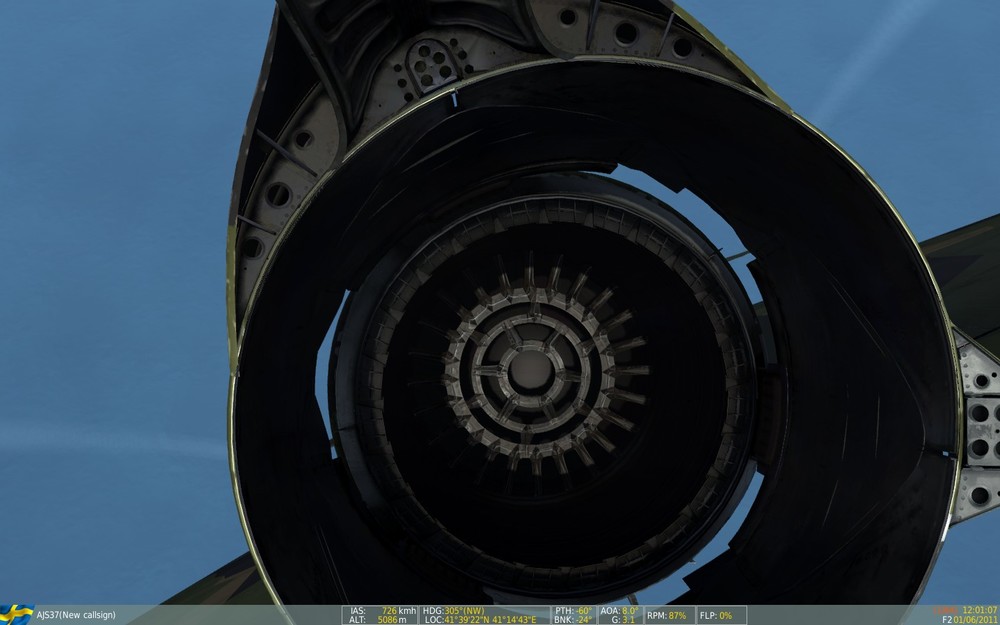Click the HDG 305°(NW) heading readout
This screenshot has width=1000, height=625.
[453, 611]
